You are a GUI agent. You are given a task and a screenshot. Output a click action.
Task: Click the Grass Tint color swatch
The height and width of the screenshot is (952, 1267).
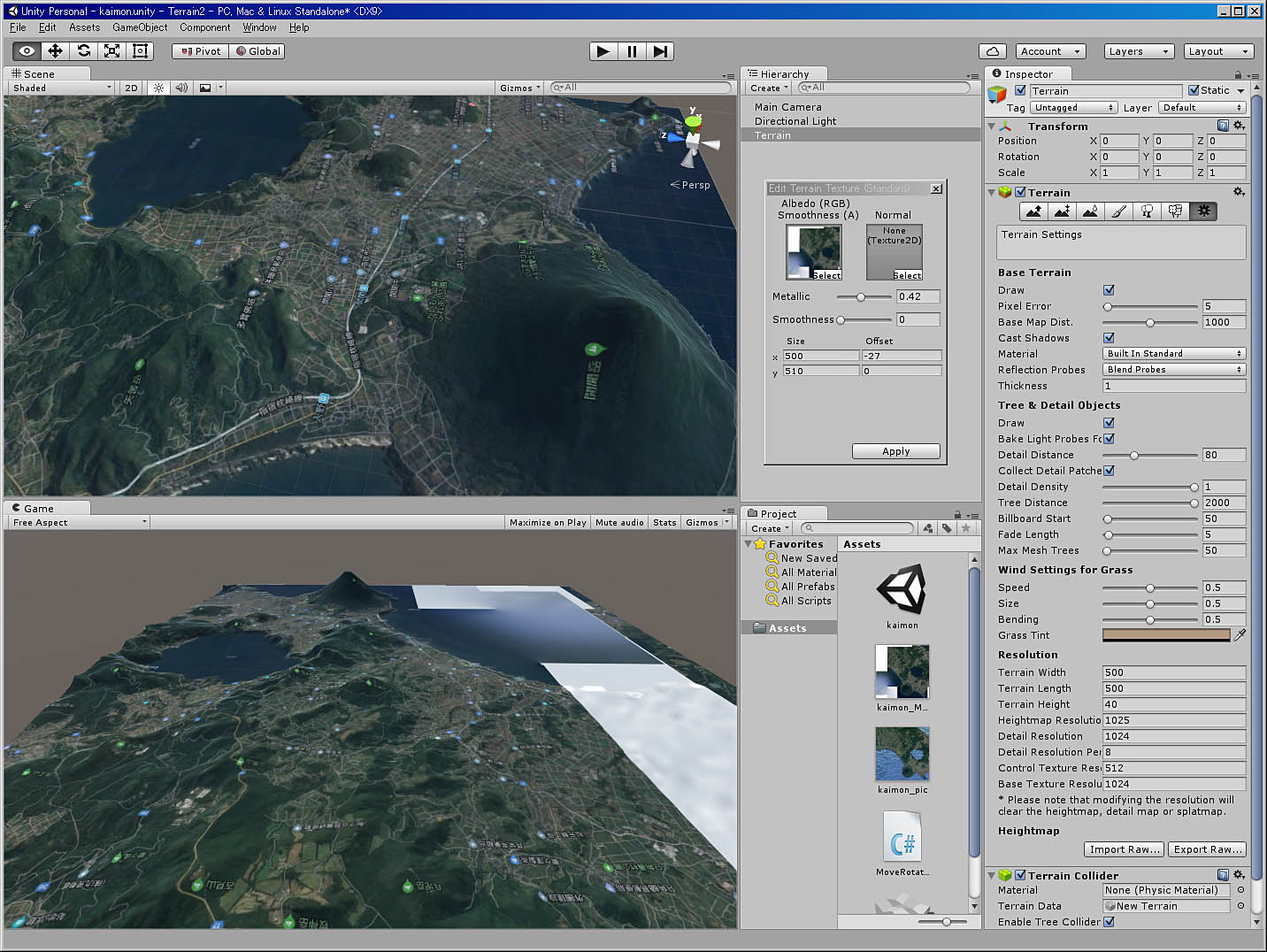[x=1166, y=635]
